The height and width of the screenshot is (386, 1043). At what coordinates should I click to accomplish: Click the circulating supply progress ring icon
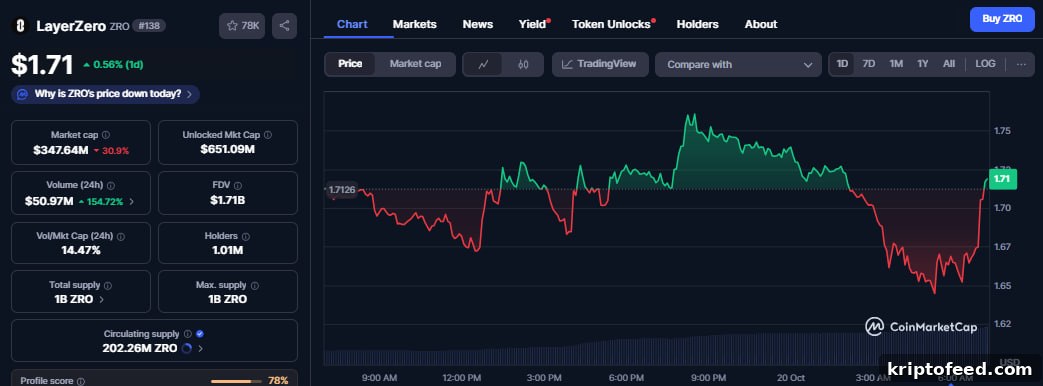pyautogui.click(x=186, y=348)
